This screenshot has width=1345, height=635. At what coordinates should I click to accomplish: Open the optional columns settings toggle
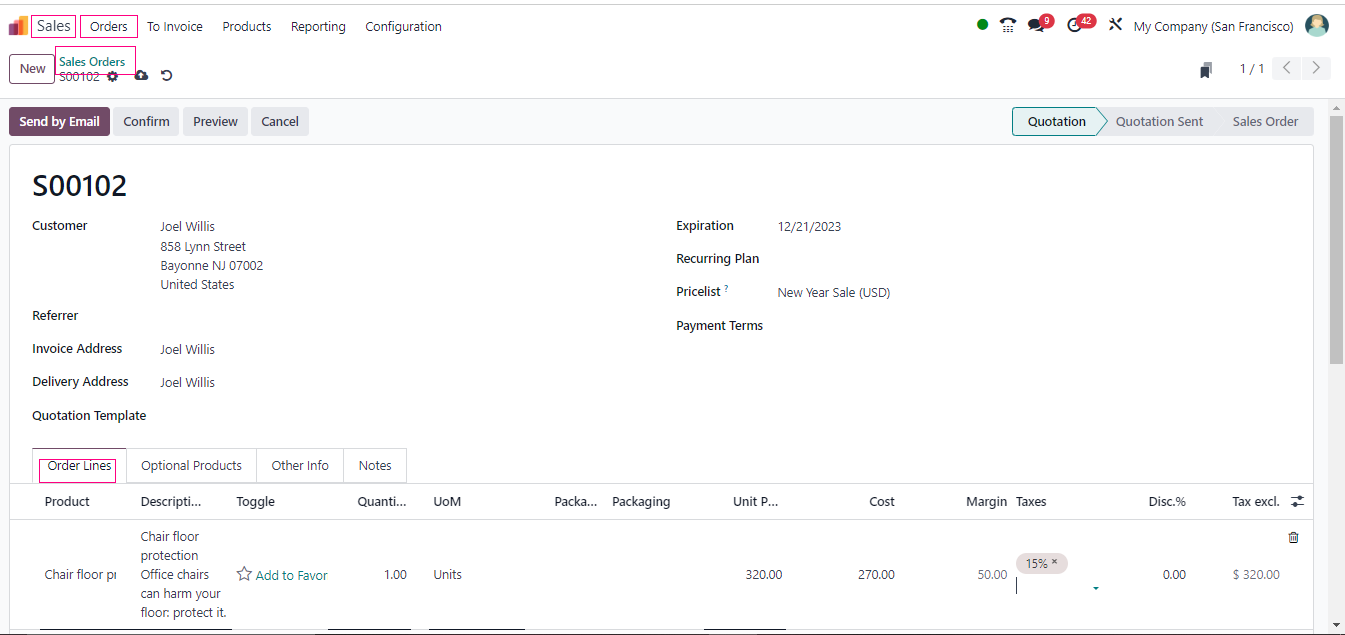(x=1297, y=502)
